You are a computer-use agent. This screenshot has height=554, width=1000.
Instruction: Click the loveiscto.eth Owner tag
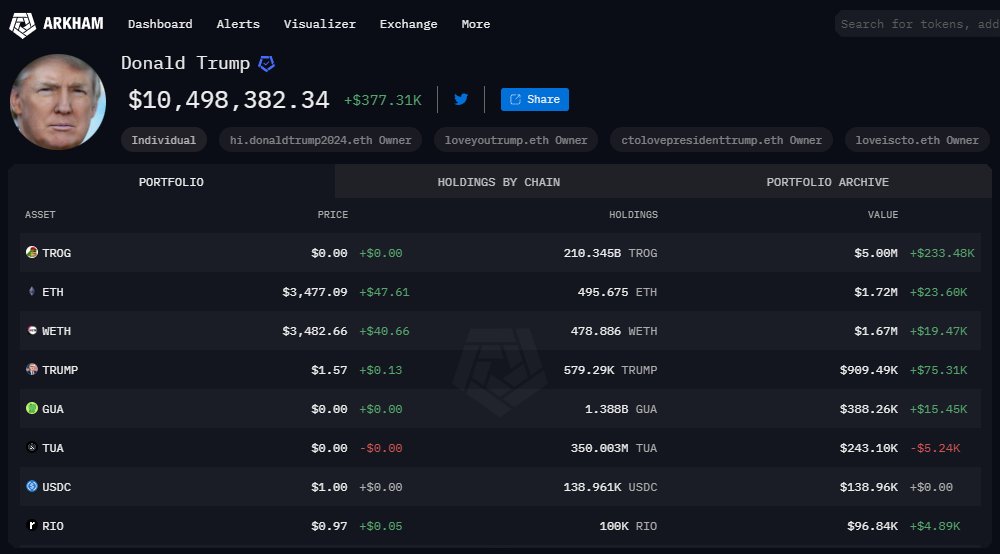916,140
